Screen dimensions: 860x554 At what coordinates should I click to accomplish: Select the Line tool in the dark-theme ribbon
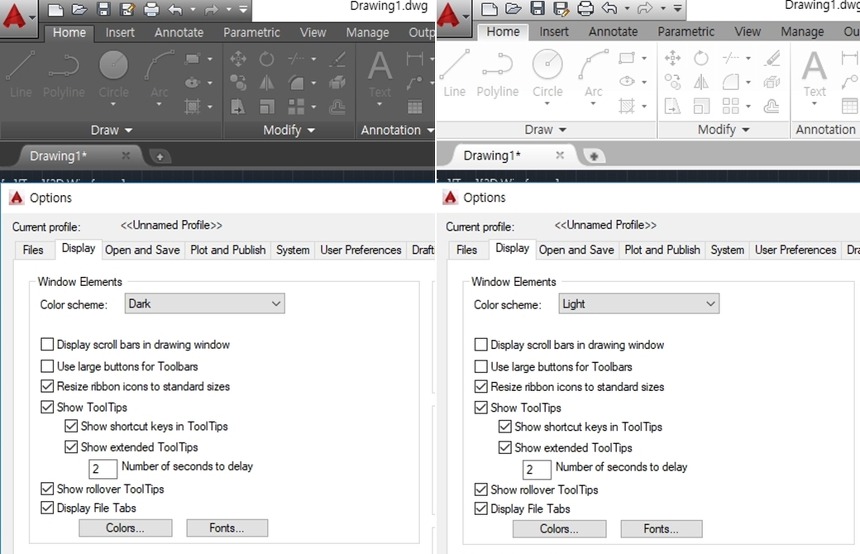pyautogui.click(x=21, y=75)
